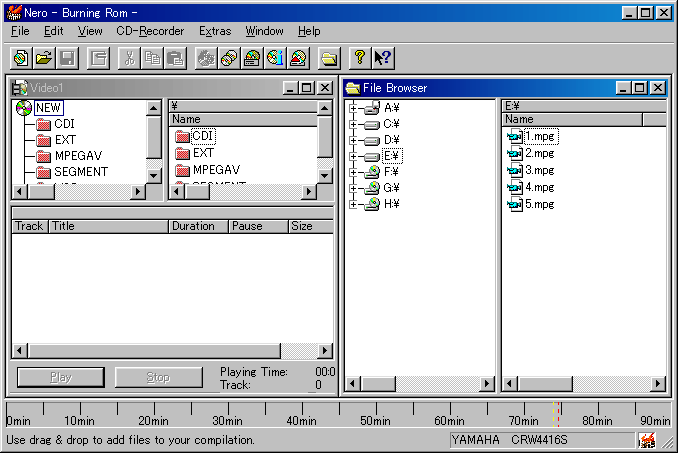This screenshot has height=453, width=678.
Task: Click the Track column header
Action: pyautogui.click(x=30, y=226)
